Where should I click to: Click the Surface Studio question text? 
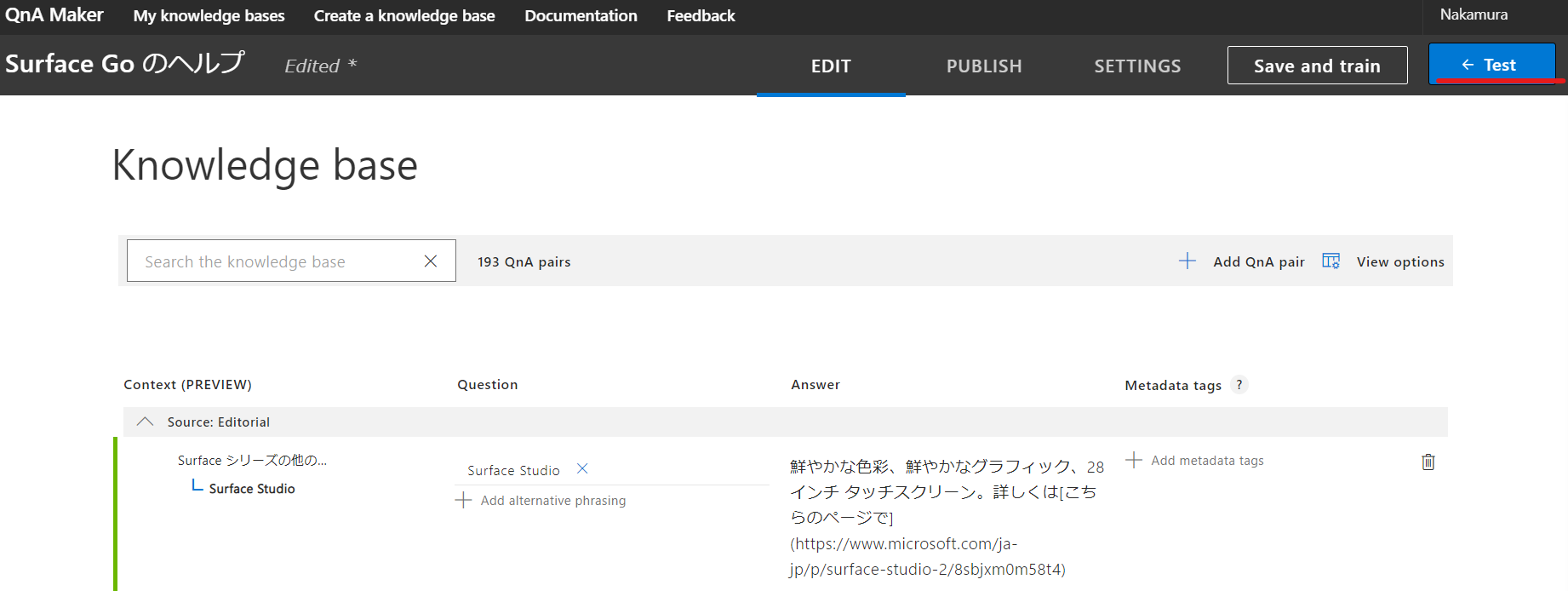click(x=513, y=470)
